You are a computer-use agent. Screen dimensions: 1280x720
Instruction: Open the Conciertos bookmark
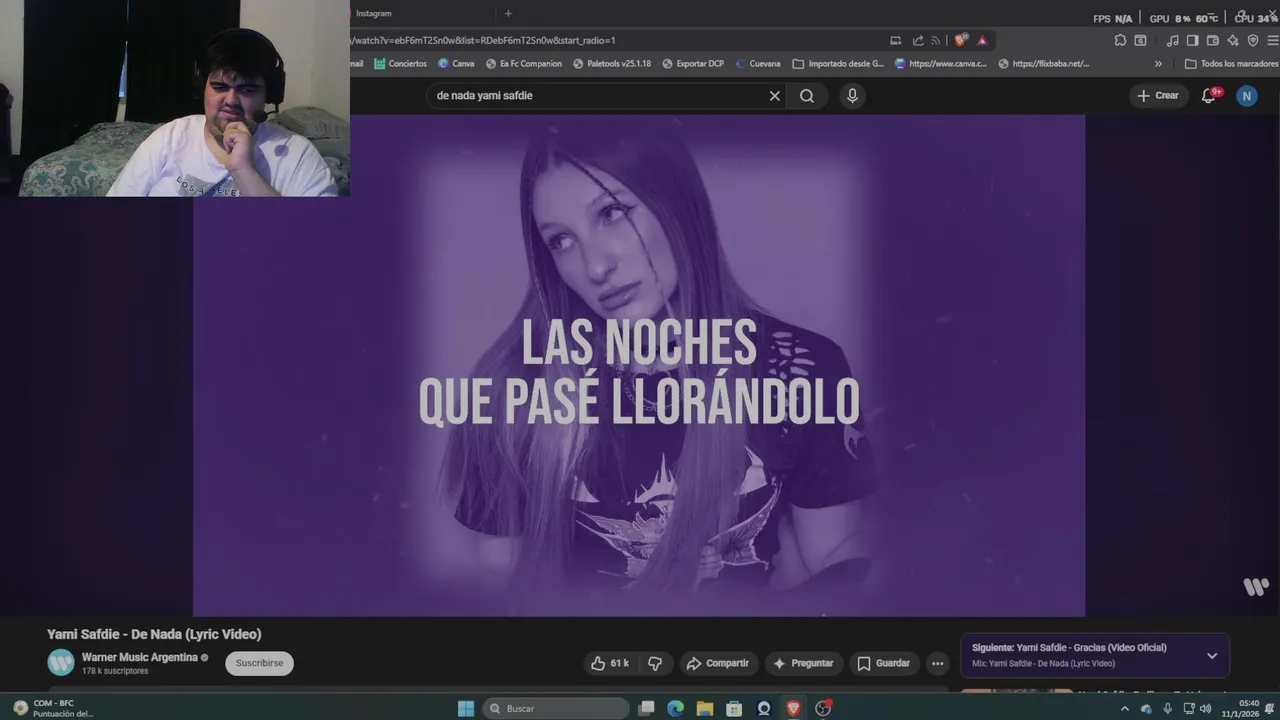[400, 63]
